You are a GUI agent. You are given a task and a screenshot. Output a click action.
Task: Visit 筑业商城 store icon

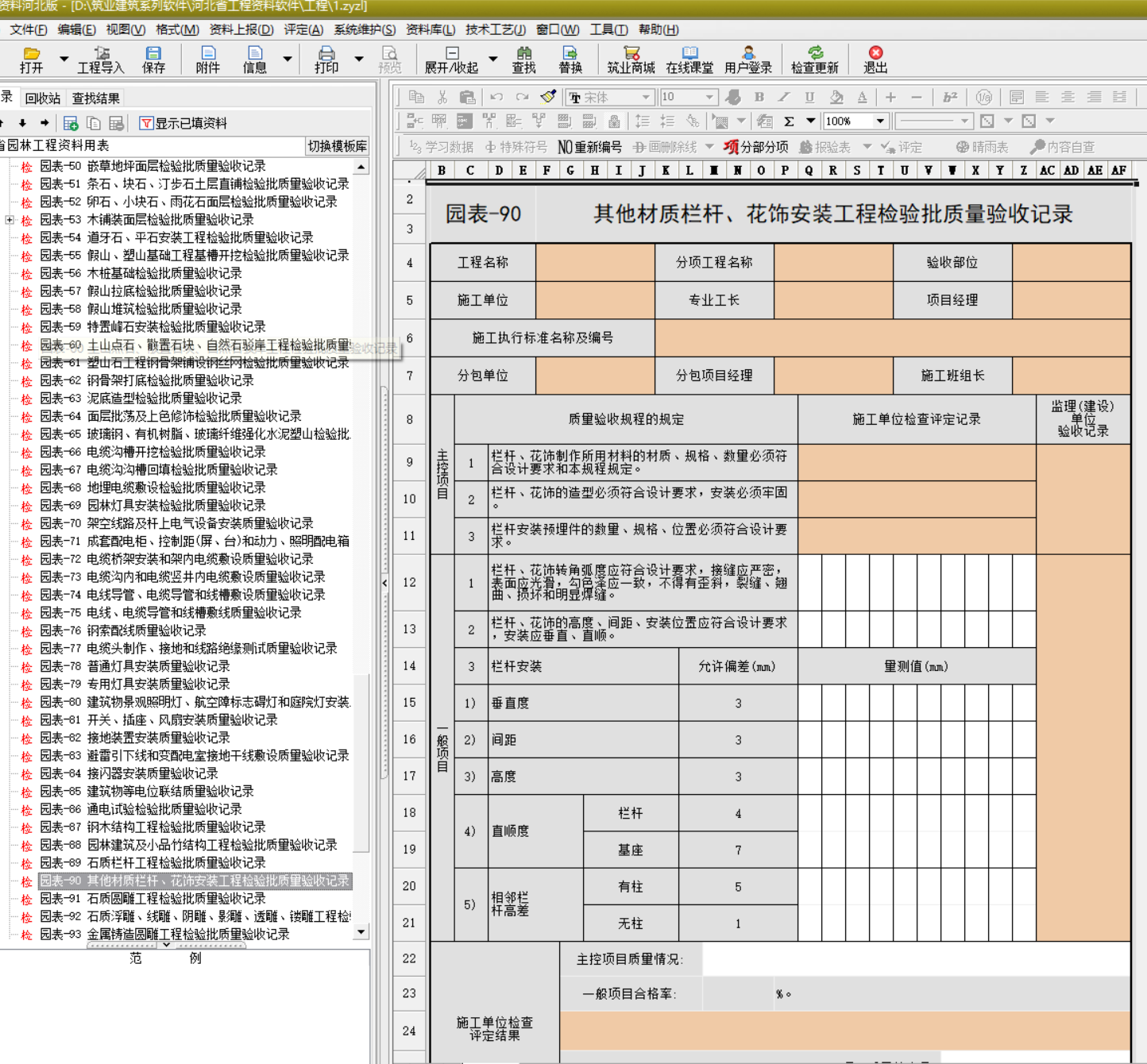pos(631,60)
